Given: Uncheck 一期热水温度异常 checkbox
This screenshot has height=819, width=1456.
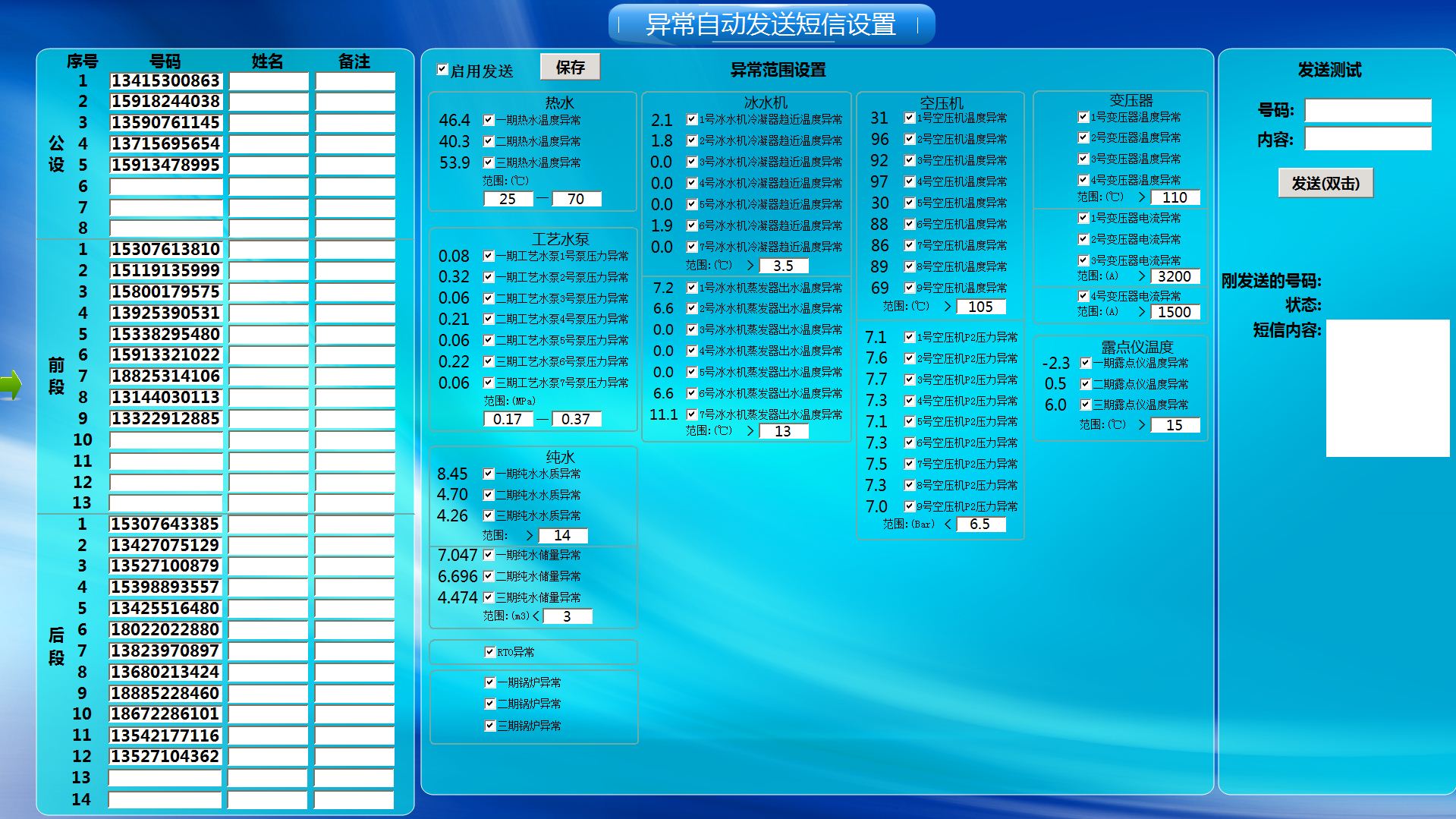Looking at the screenshot, I should 489,120.
